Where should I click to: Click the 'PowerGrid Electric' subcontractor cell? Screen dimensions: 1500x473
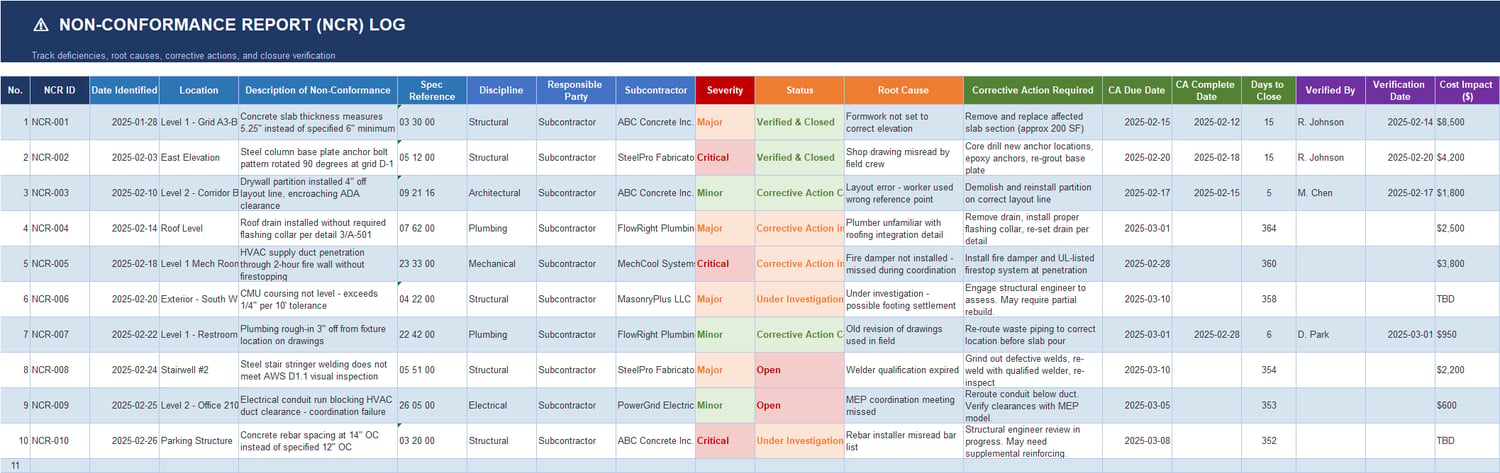pyautogui.click(x=656, y=406)
